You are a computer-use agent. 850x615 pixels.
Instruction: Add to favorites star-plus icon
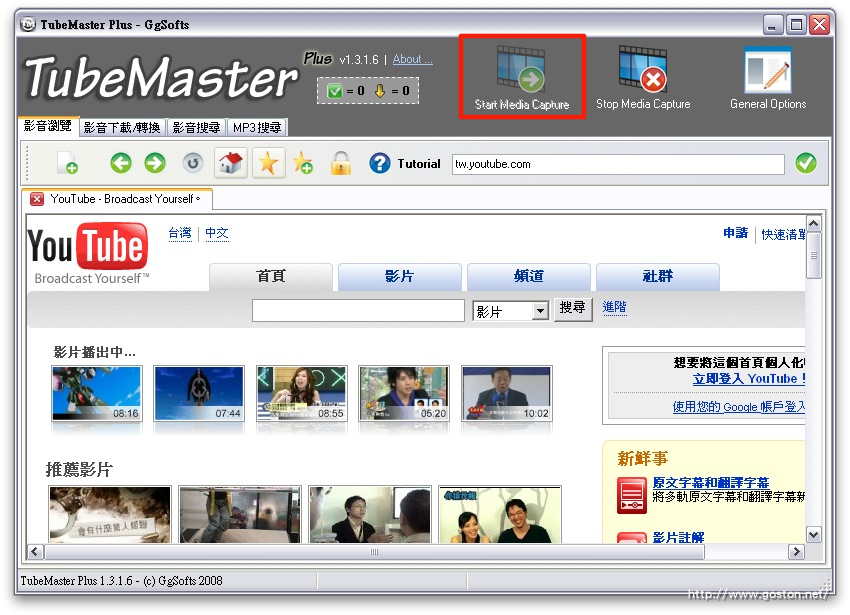(x=302, y=163)
